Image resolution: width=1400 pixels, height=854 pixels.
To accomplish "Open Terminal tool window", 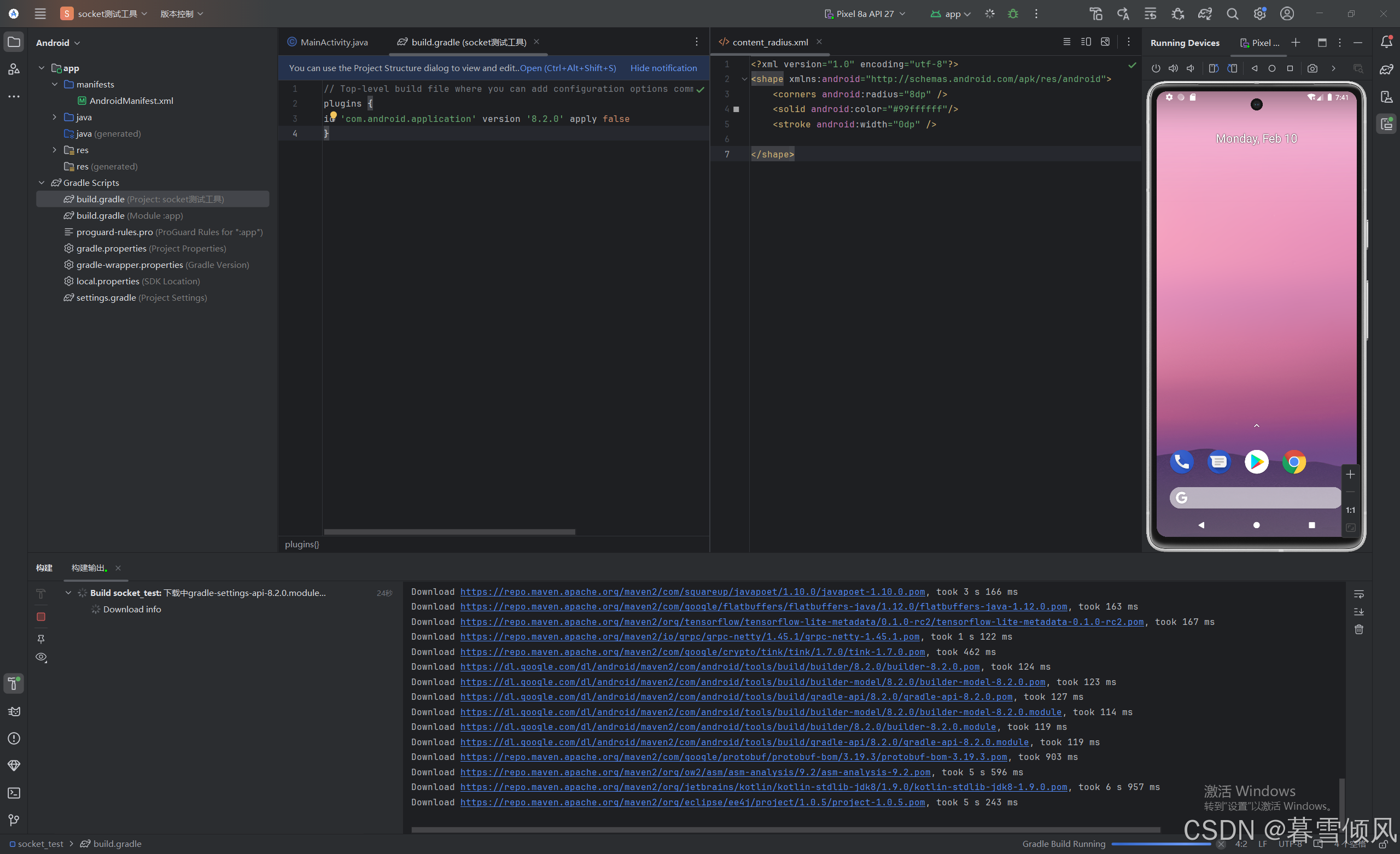I will coord(14,793).
